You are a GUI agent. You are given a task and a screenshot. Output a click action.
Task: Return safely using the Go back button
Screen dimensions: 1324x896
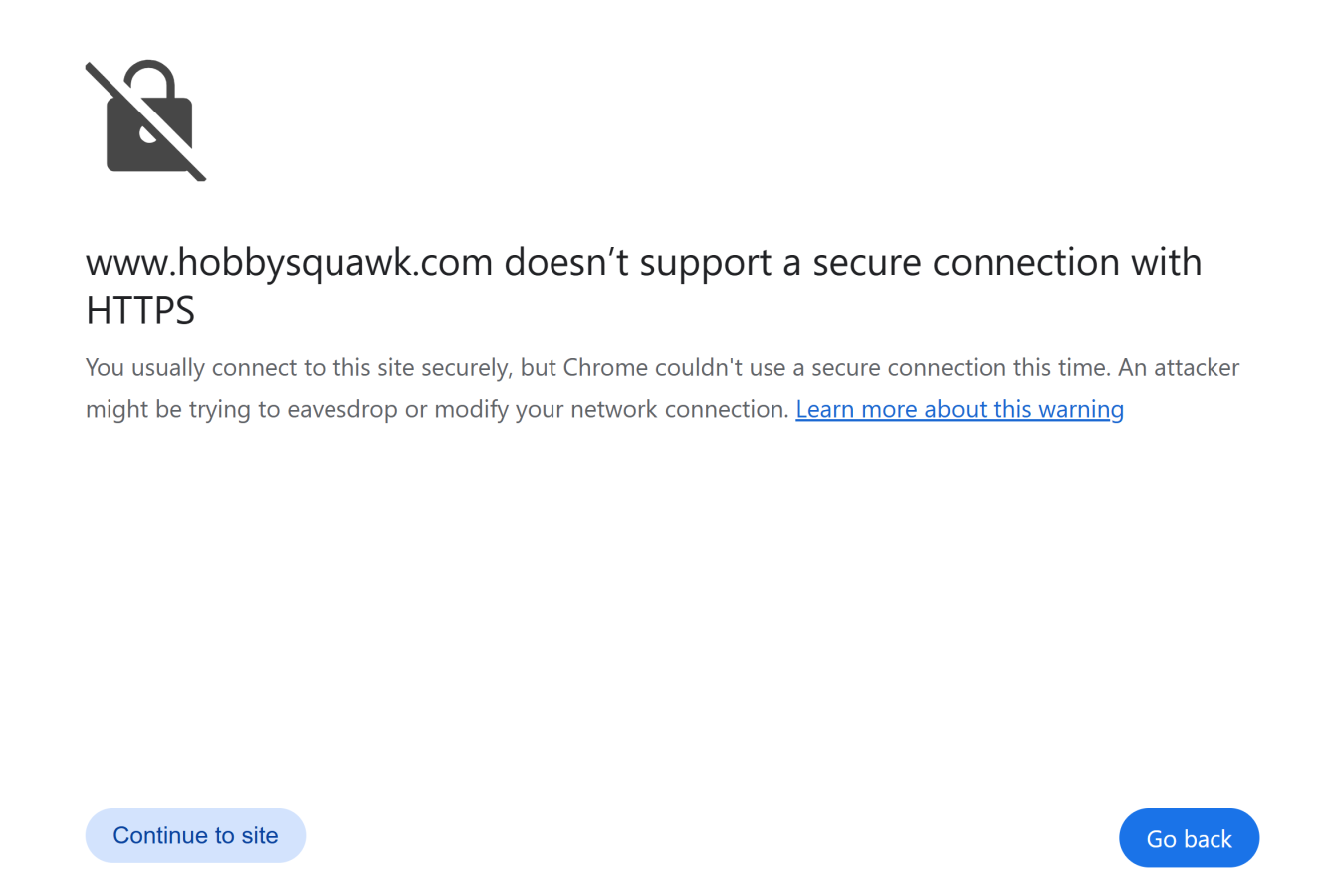click(1189, 838)
